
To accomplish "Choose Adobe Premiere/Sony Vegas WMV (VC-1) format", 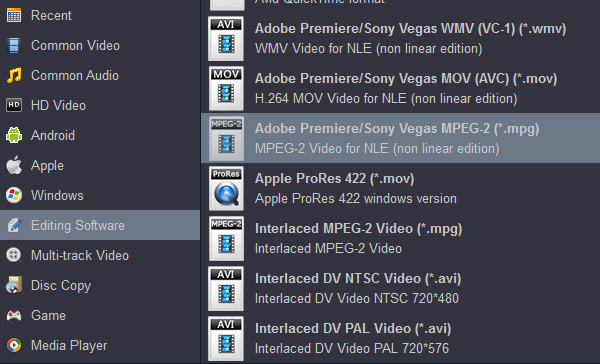I will pos(400,38).
